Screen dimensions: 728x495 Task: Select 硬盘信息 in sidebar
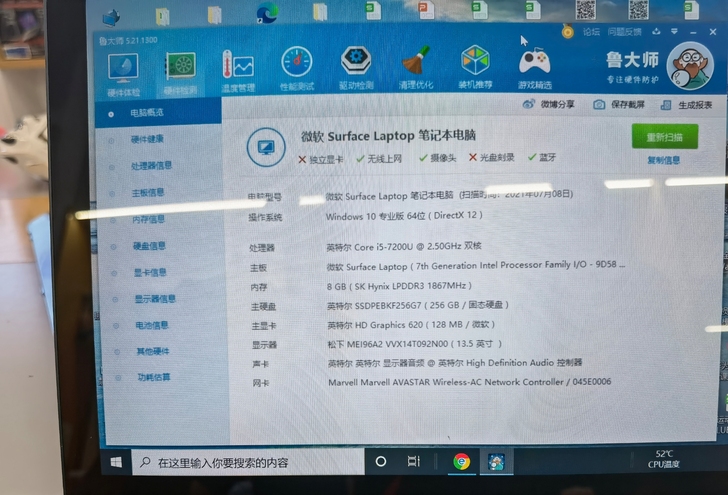tap(149, 246)
